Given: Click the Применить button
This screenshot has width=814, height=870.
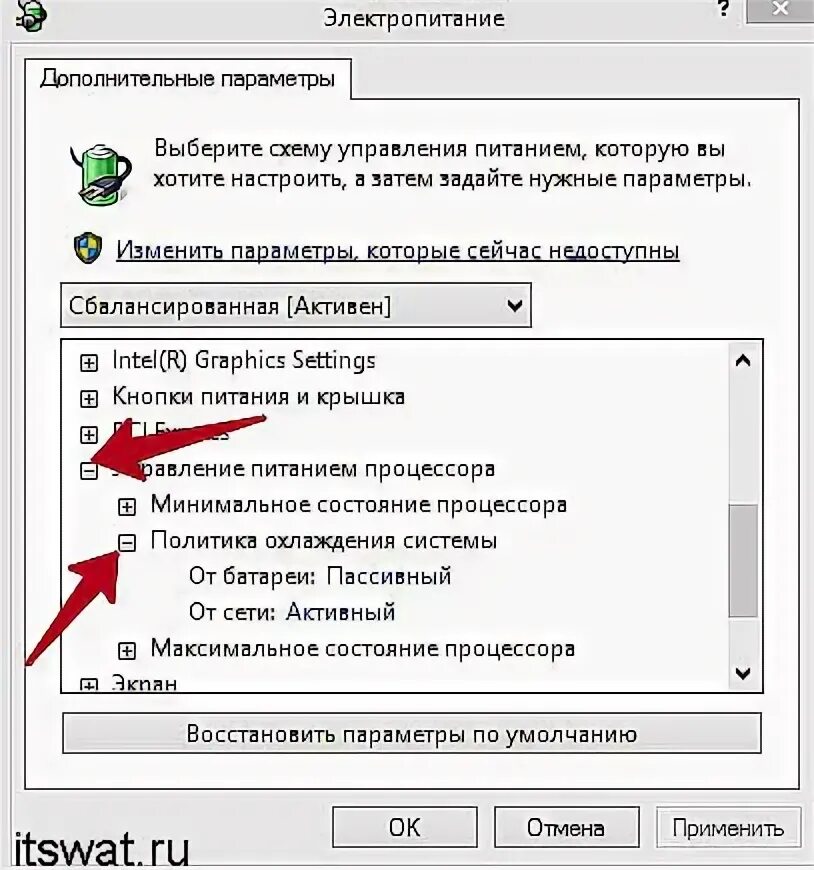Looking at the screenshot, I should pos(728,828).
